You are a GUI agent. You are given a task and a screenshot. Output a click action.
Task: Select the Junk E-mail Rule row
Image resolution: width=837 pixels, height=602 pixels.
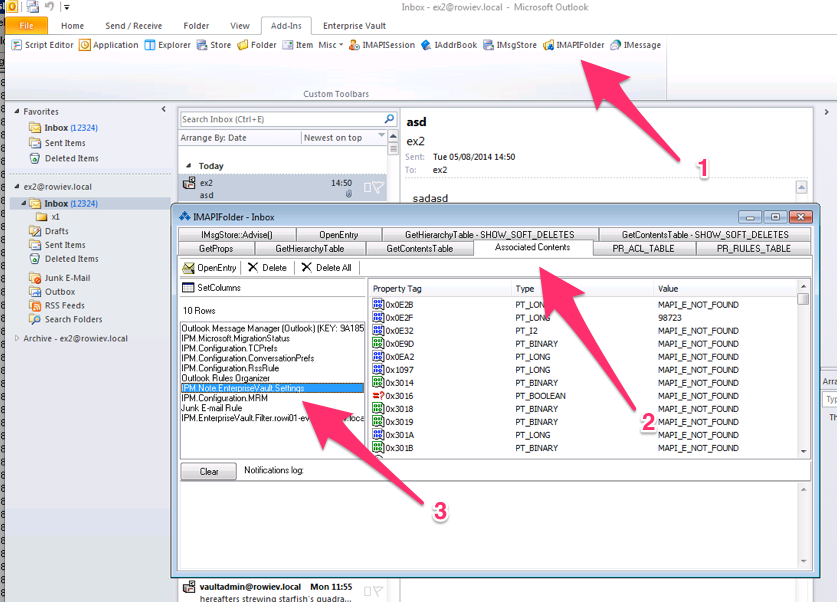272,408
